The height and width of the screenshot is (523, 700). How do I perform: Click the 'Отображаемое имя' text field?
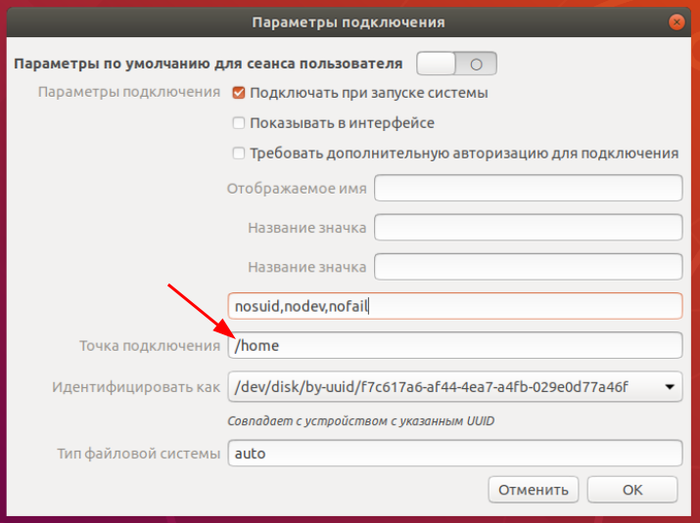pos(527,188)
